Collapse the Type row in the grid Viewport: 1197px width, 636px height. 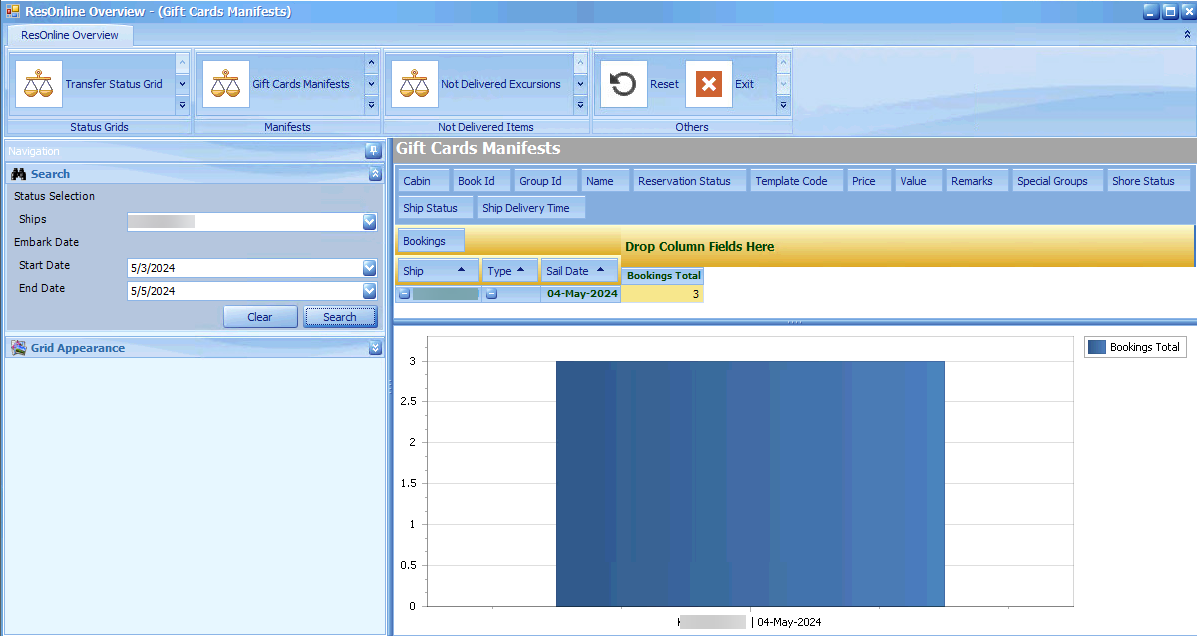(x=492, y=294)
